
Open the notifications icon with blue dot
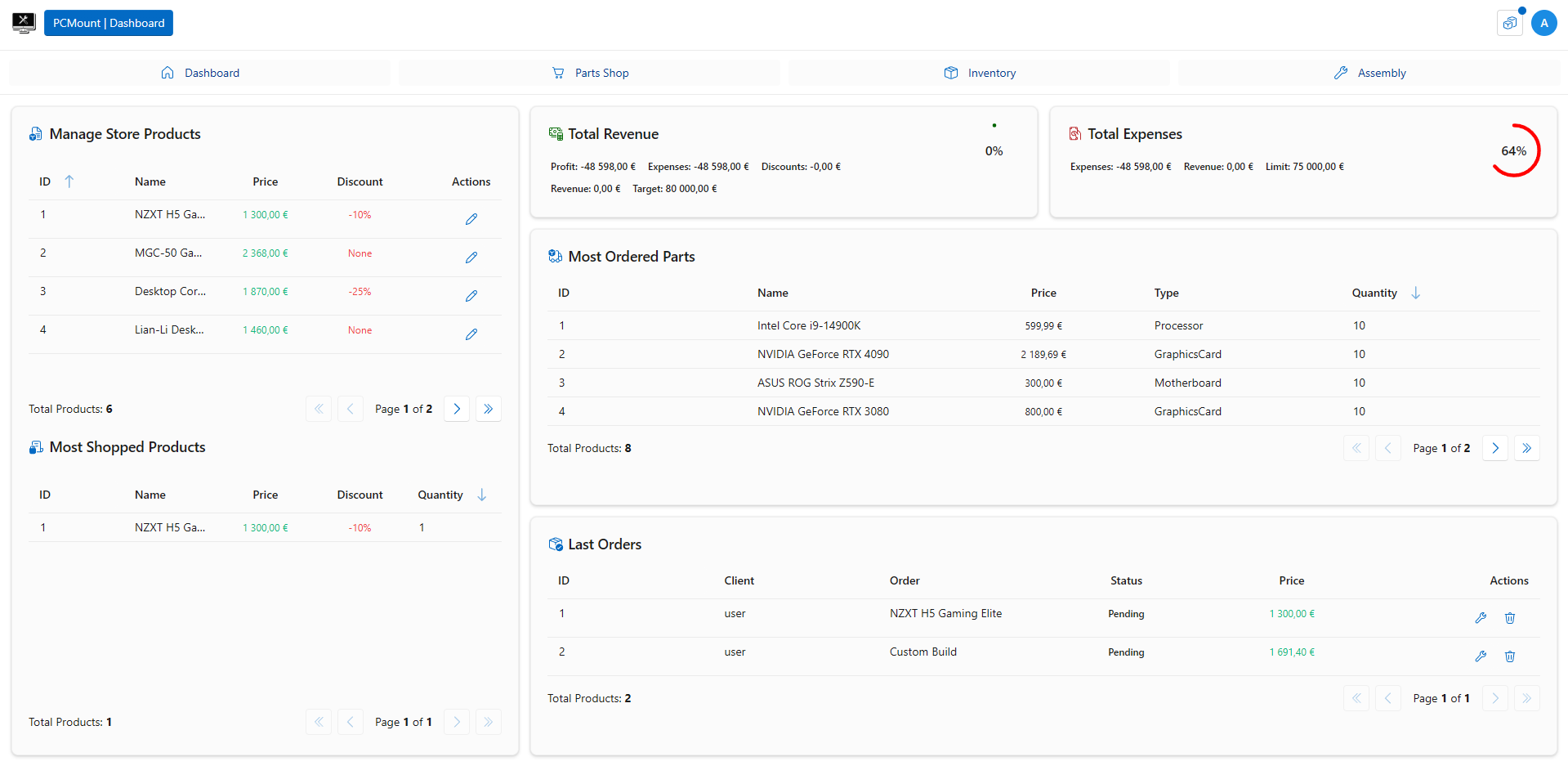[x=1510, y=23]
